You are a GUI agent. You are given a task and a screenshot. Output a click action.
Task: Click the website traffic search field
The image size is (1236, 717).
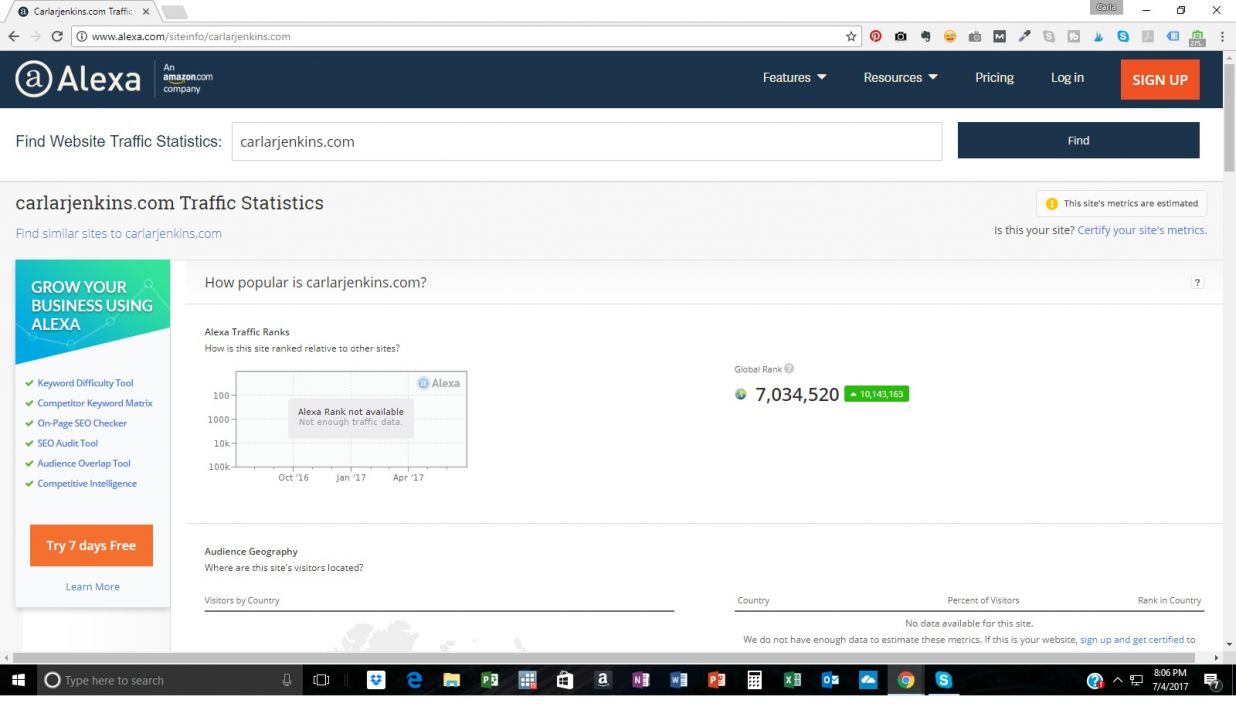tap(586, 142)
